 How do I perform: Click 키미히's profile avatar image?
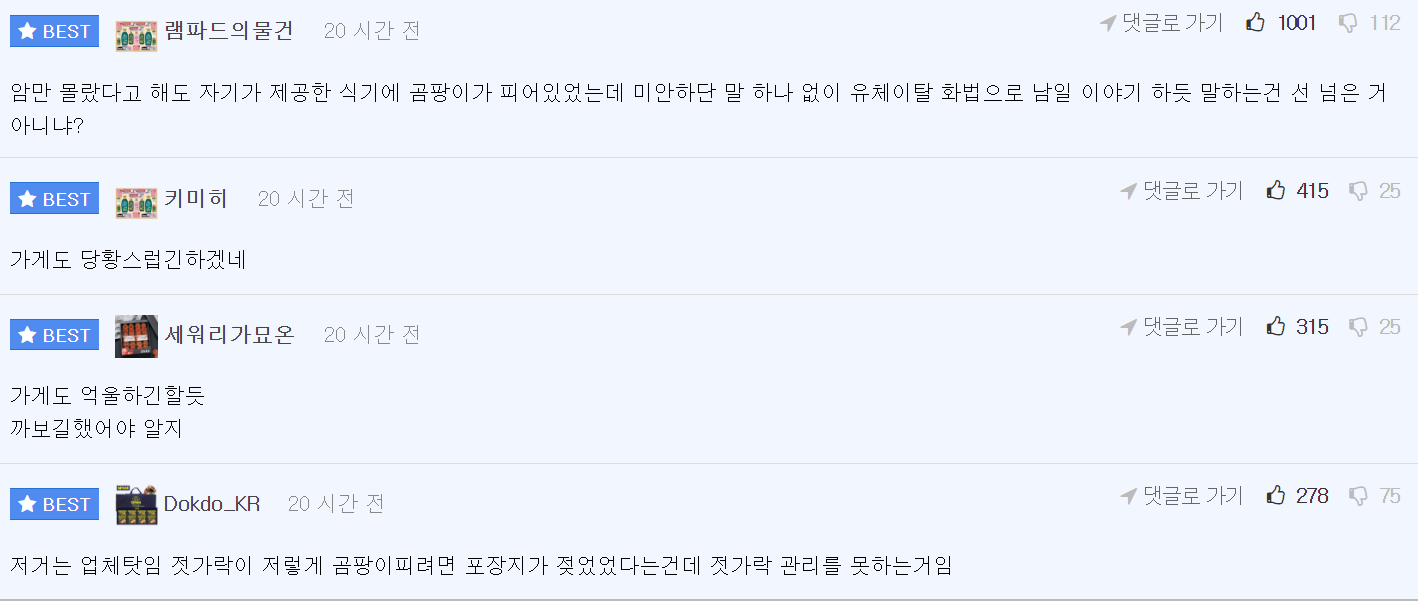(x=136, y=199)
